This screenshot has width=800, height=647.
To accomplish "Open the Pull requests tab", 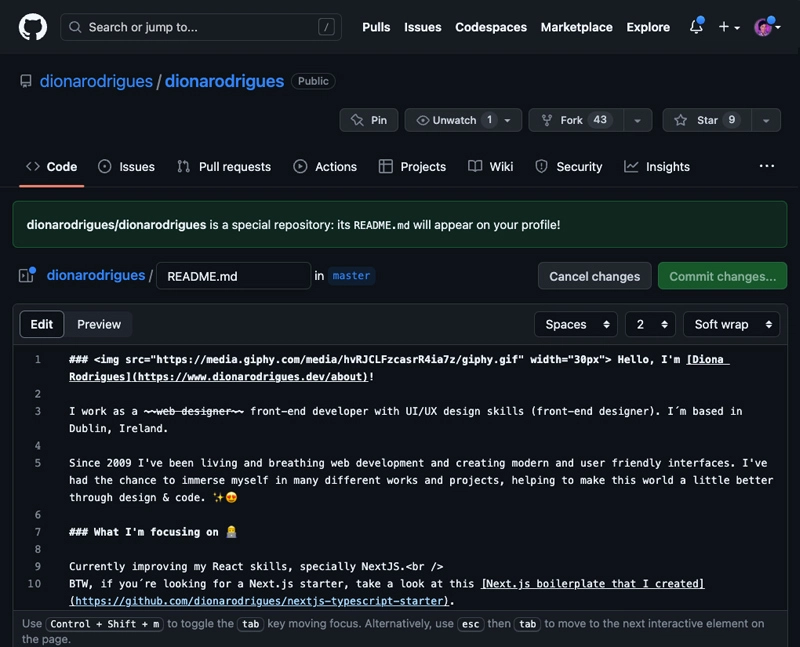I will 224,167.
